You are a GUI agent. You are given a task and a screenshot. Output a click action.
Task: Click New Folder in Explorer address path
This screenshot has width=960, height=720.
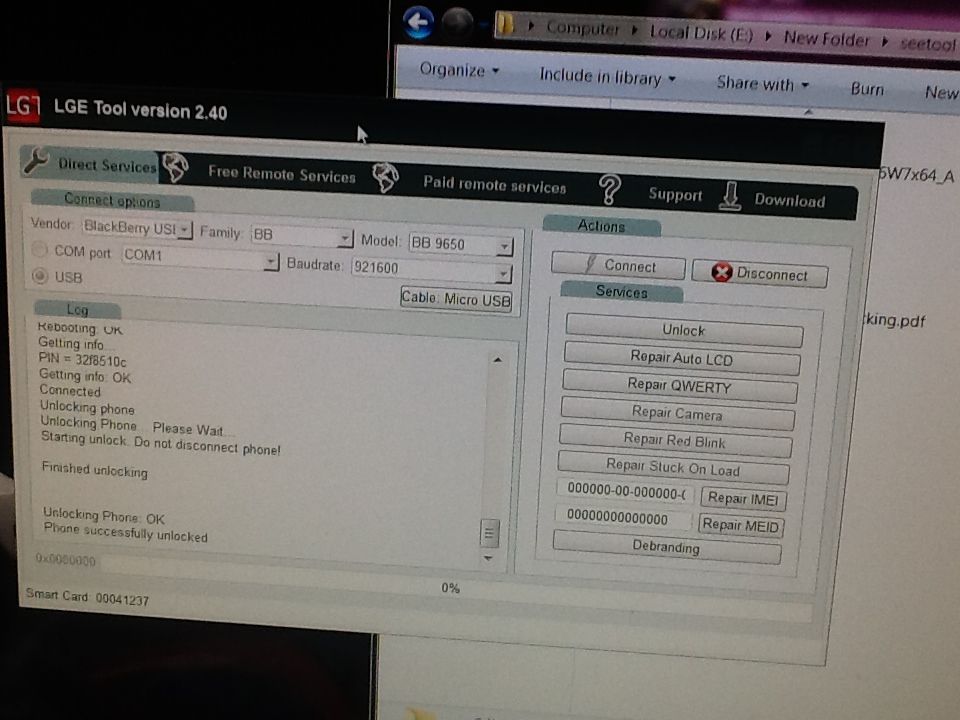[x=827, y=39]
